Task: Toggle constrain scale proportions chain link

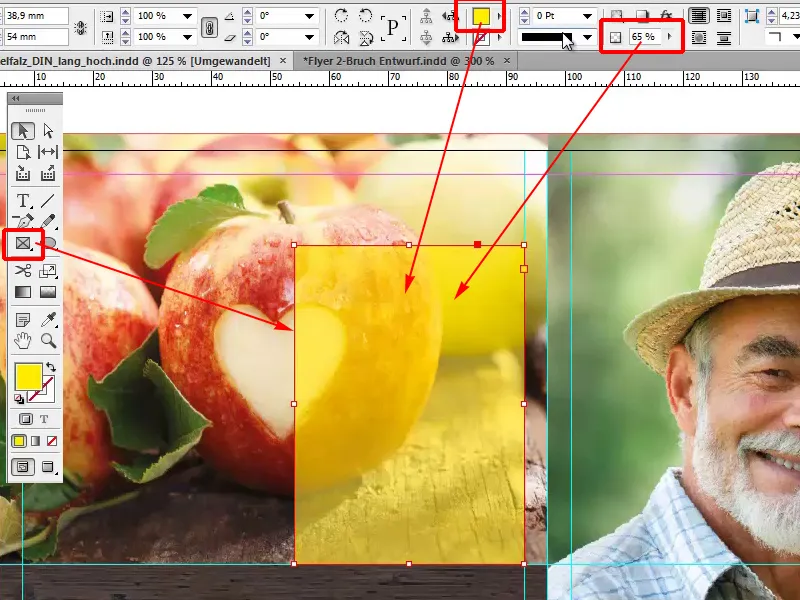Action: pos(209,27)
